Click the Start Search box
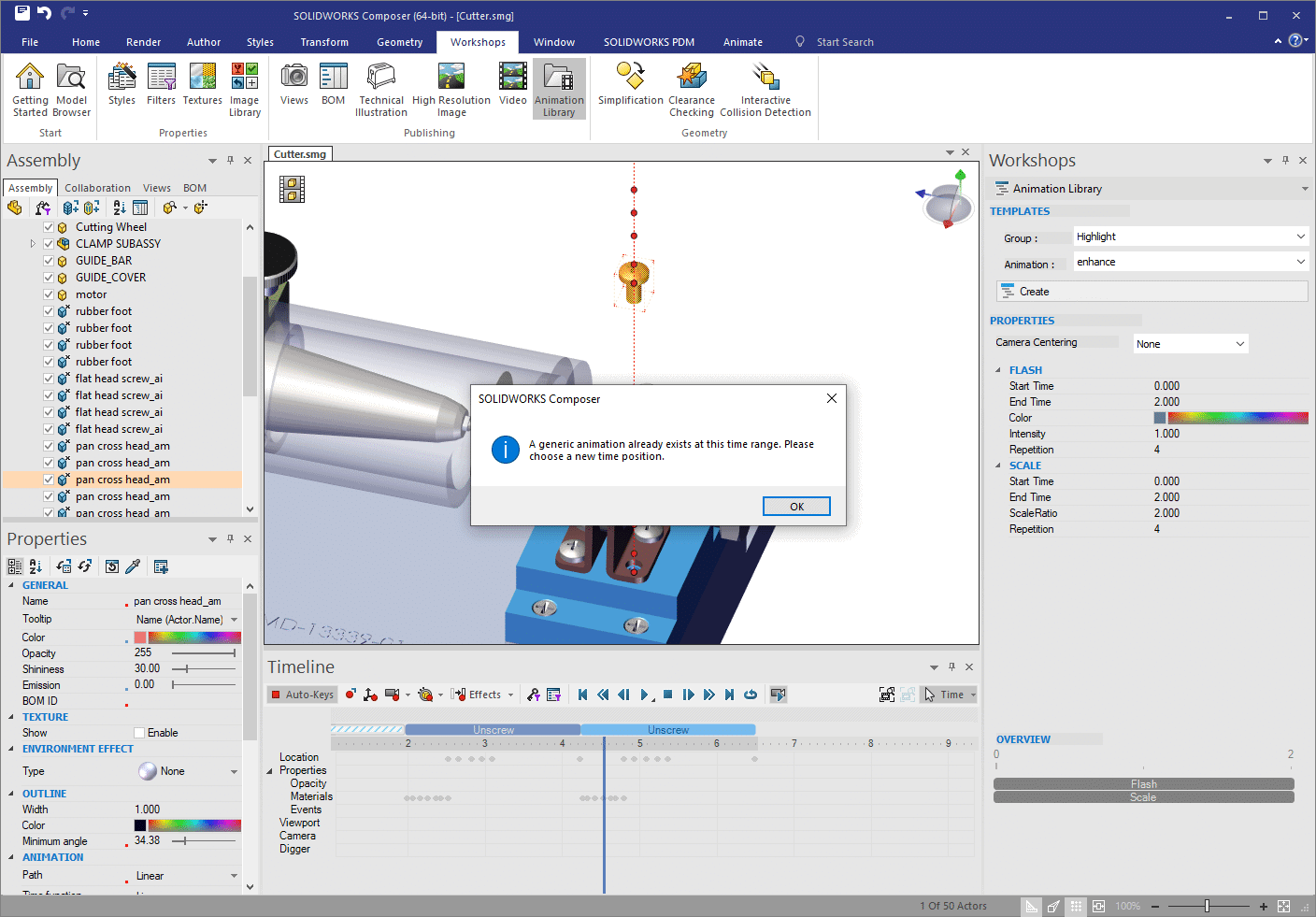 pos(845,42)
